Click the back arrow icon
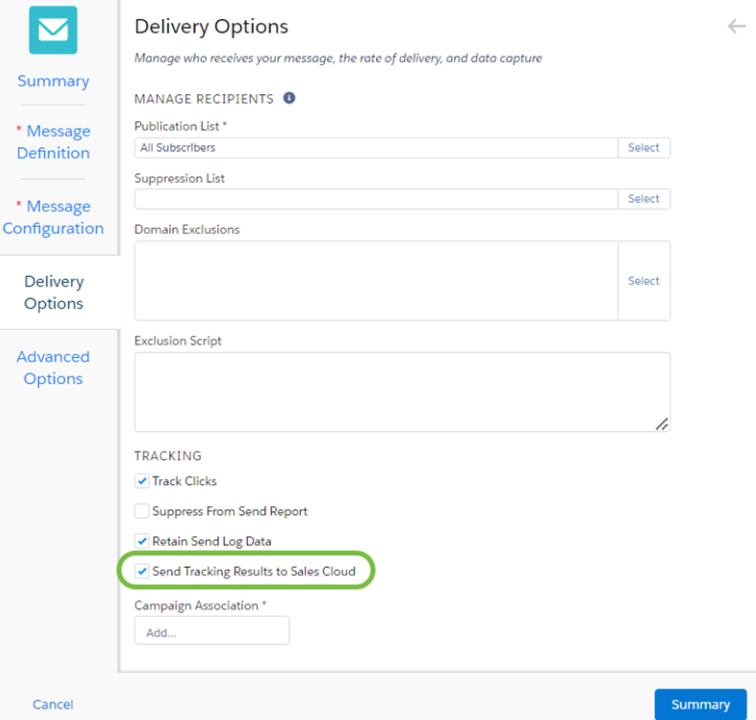 point(737,26)
